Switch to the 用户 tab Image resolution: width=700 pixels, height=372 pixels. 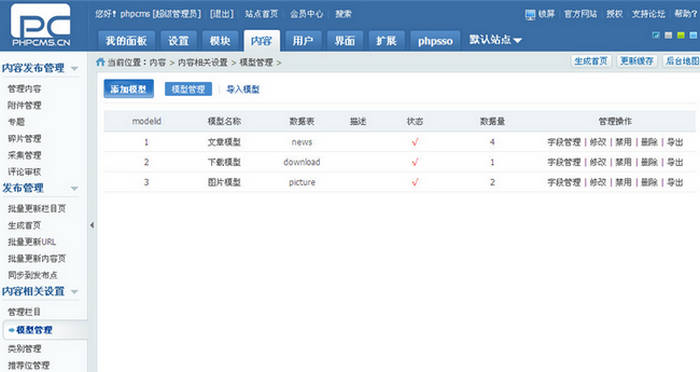303,41
